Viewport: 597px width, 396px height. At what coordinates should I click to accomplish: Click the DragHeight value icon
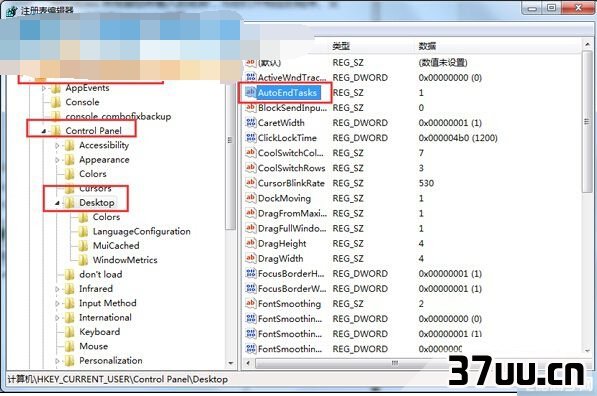click(251, 243)
